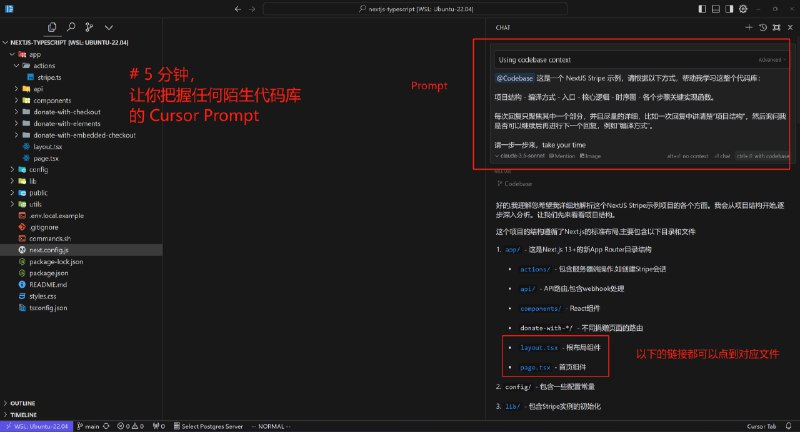Expand additional views chevron in sidebar header

pyautogui.click(x=109, y=28)
